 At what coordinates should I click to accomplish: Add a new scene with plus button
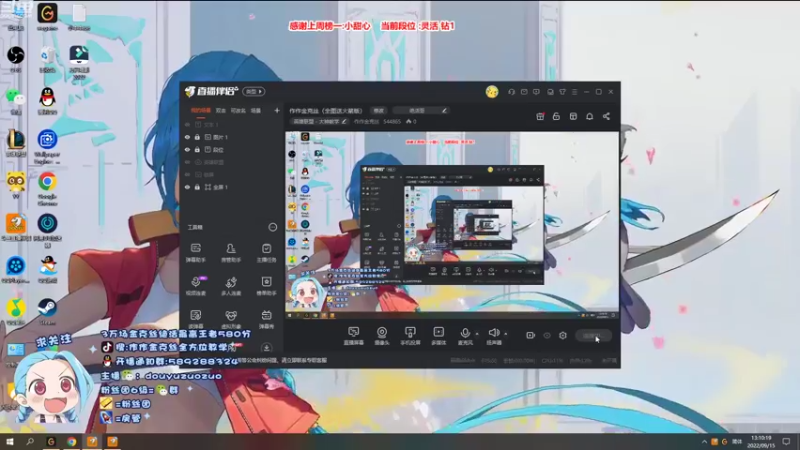coord(277,110)
